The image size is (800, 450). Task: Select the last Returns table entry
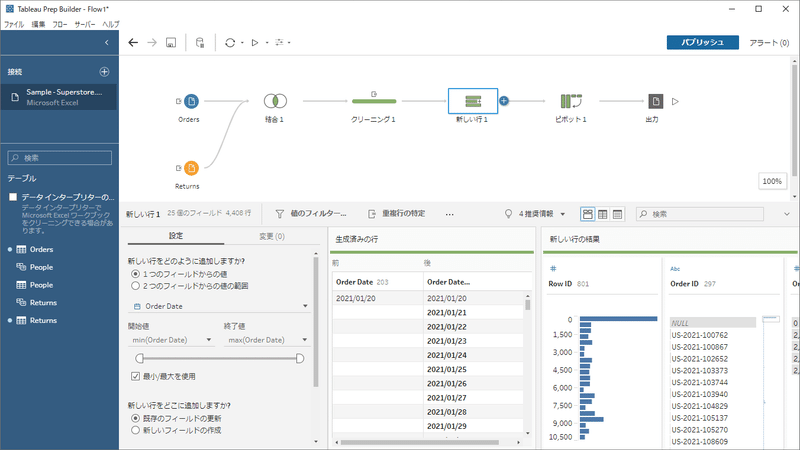pos(43,320)
